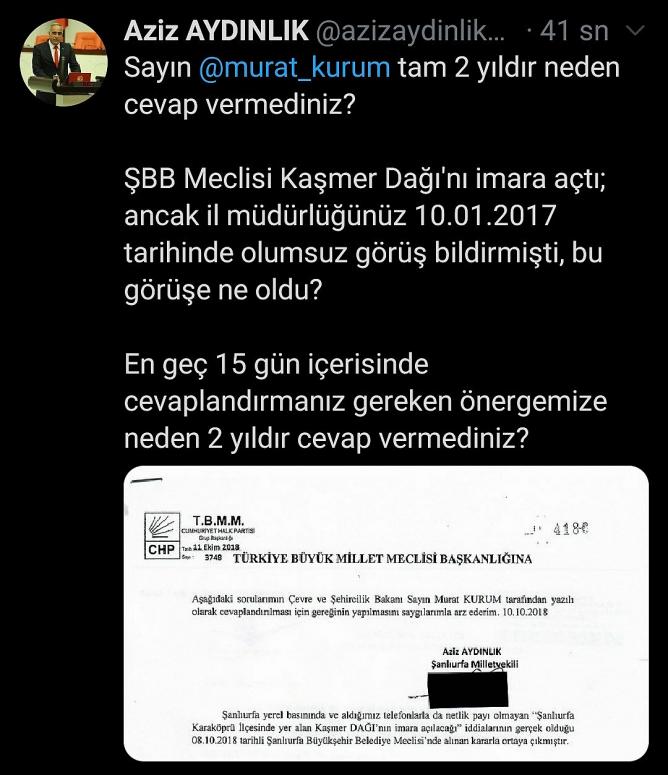
Task: Click the 'En geç 15 gün içerisinde' paragraph
Action: tap(365, 401)
